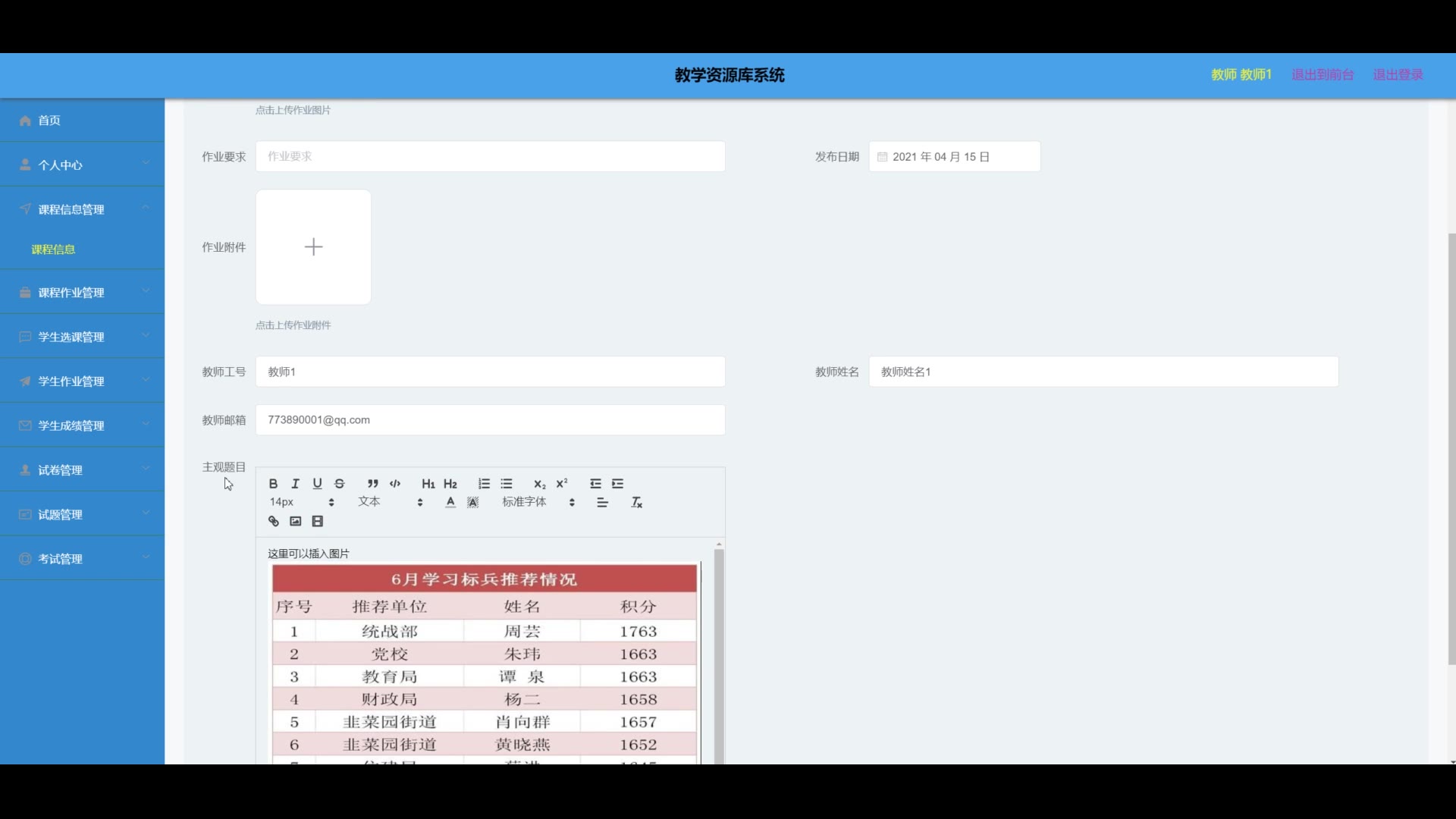Image resolution: width=1456 pixels, height=819 pixels.
Task: Click 退出到前台 in the header
Action: (1323, 74)
